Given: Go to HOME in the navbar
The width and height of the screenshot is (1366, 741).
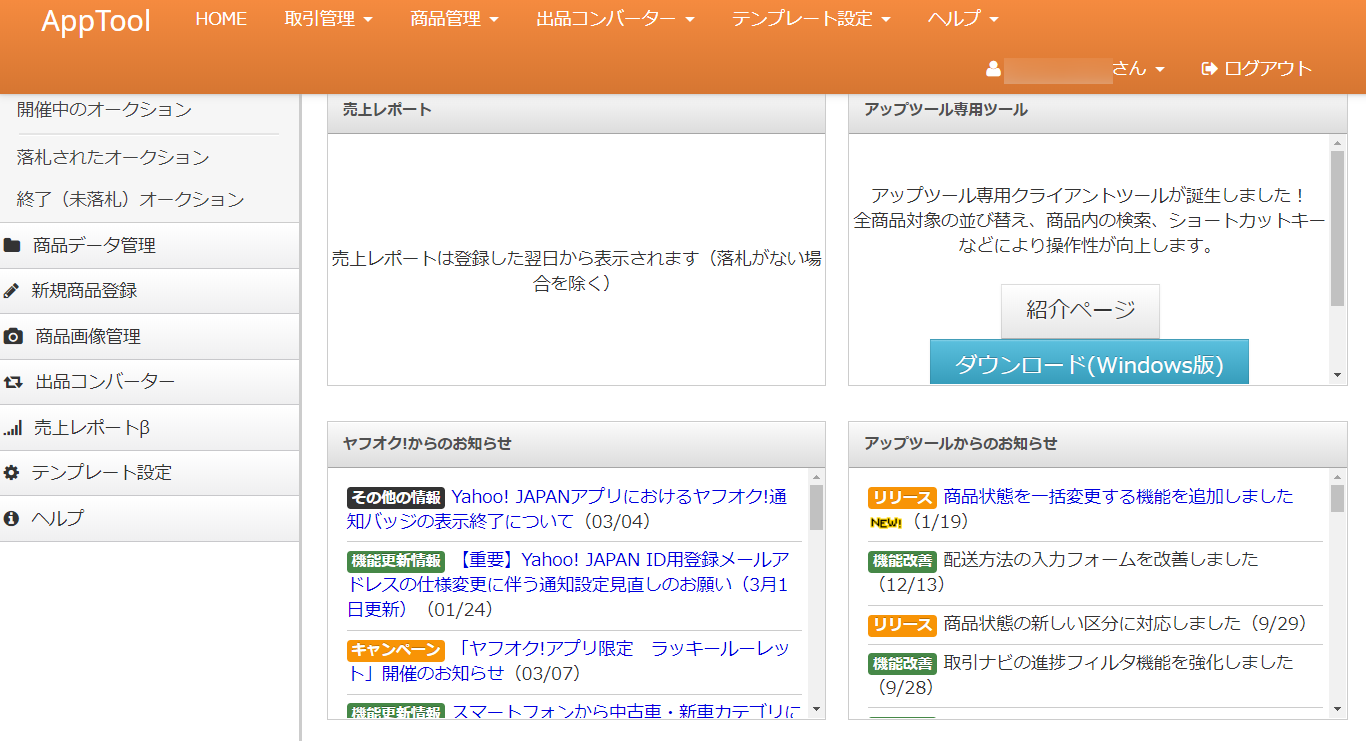Looking at the screenshot, I should [x=221, y=19].
